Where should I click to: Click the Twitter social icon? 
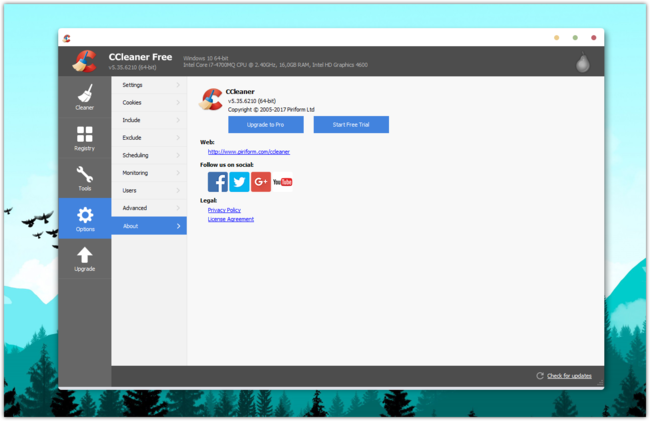coord(239,182)
